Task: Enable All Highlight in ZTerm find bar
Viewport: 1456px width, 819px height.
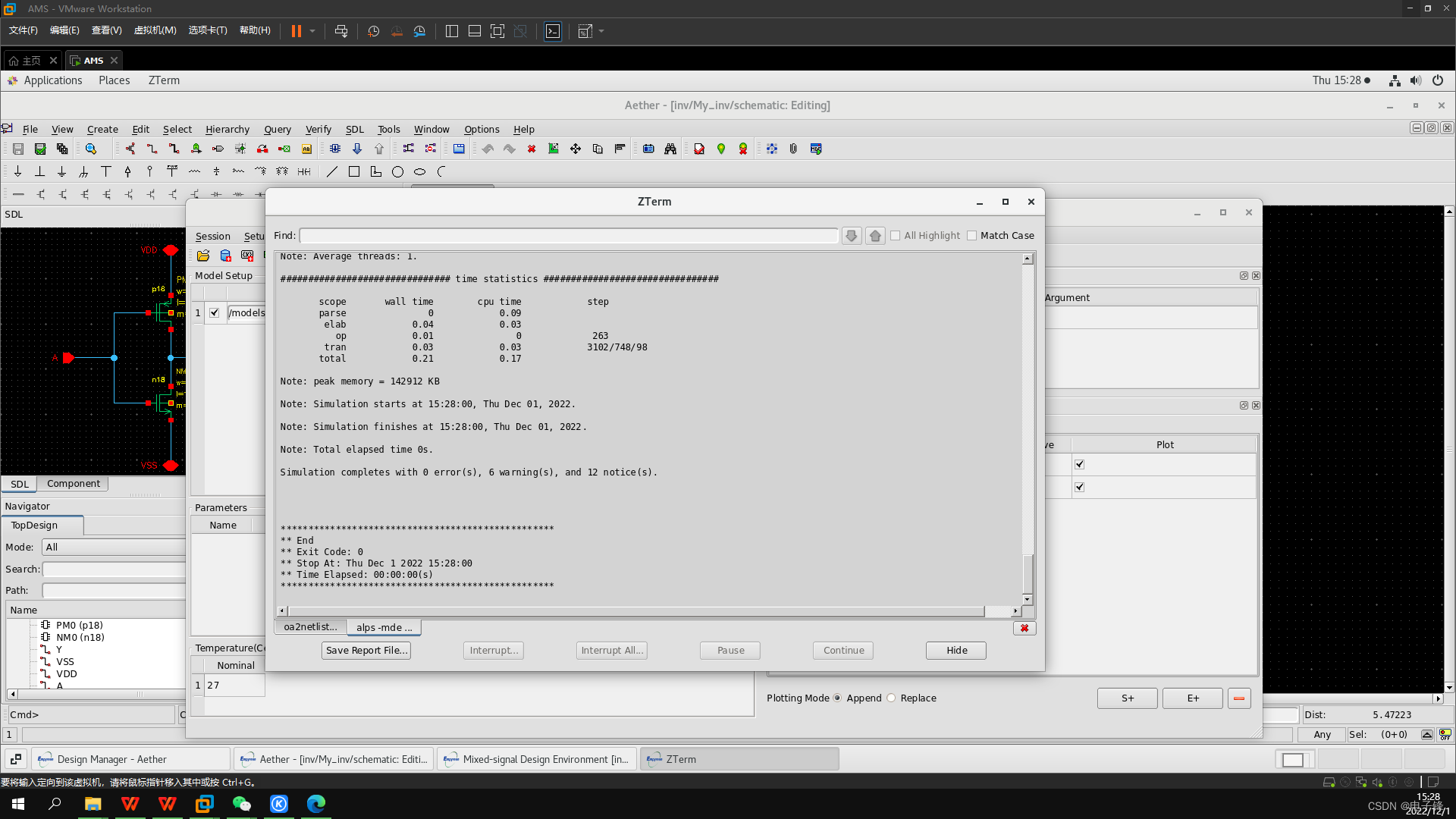Action: tap(895, 235)
